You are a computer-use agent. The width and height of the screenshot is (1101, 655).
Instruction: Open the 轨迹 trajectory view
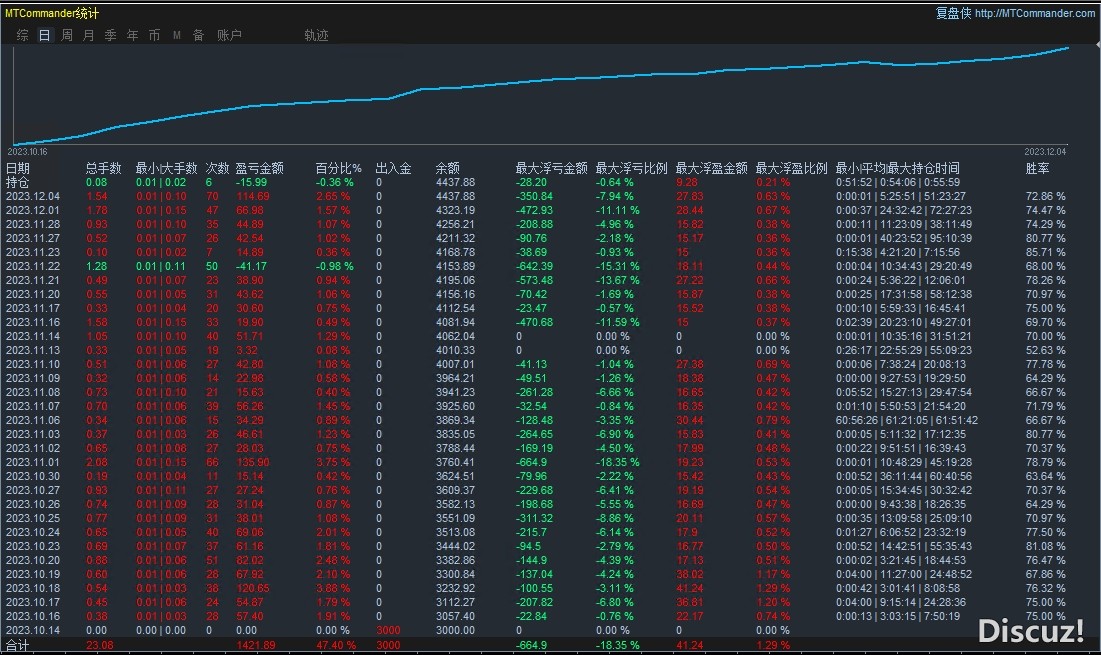tap(316, 35)
